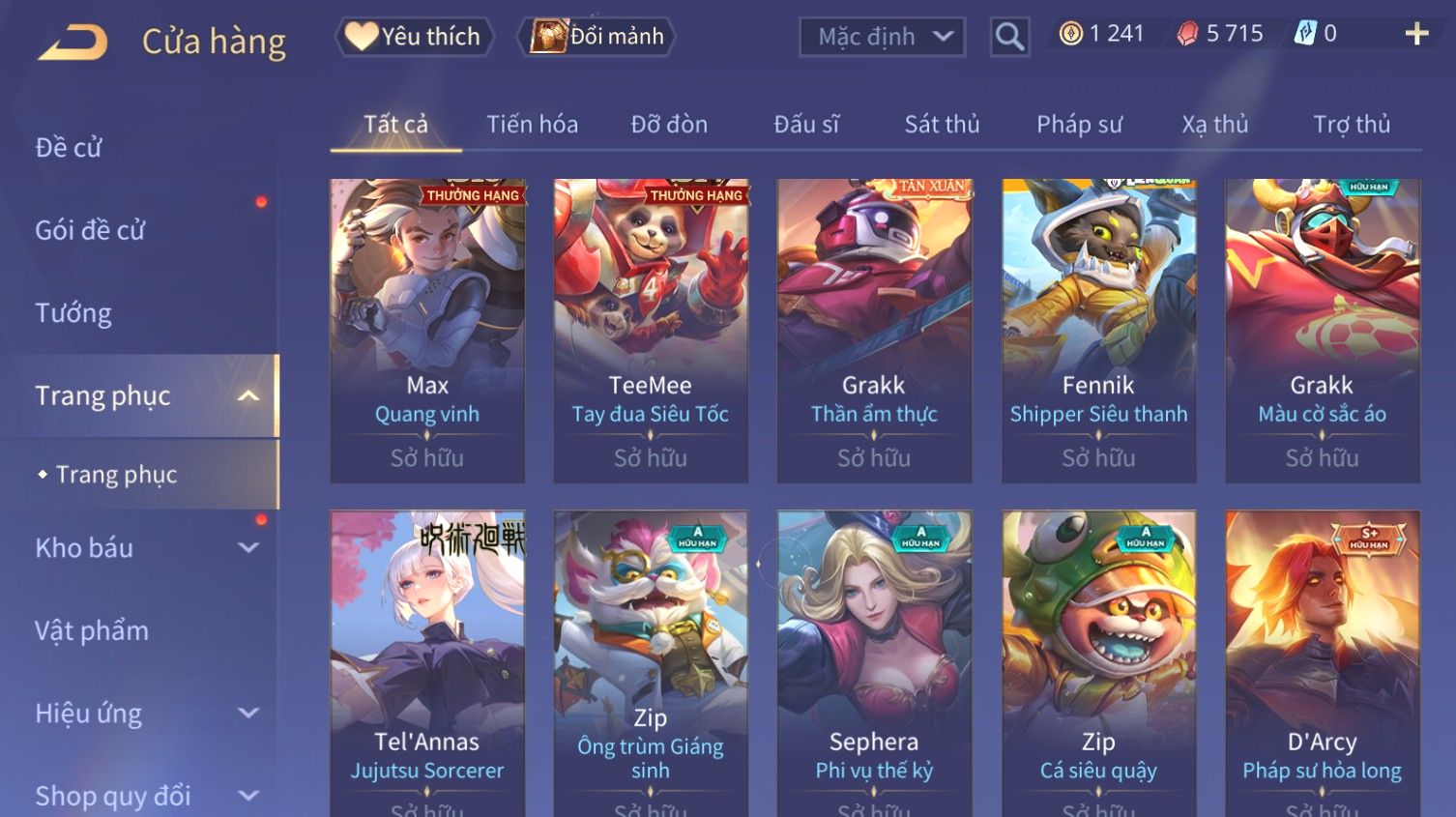The image size is (1456, 817).
Task: Expand the Kho báu sidebar section
Action: coord(248,547)
